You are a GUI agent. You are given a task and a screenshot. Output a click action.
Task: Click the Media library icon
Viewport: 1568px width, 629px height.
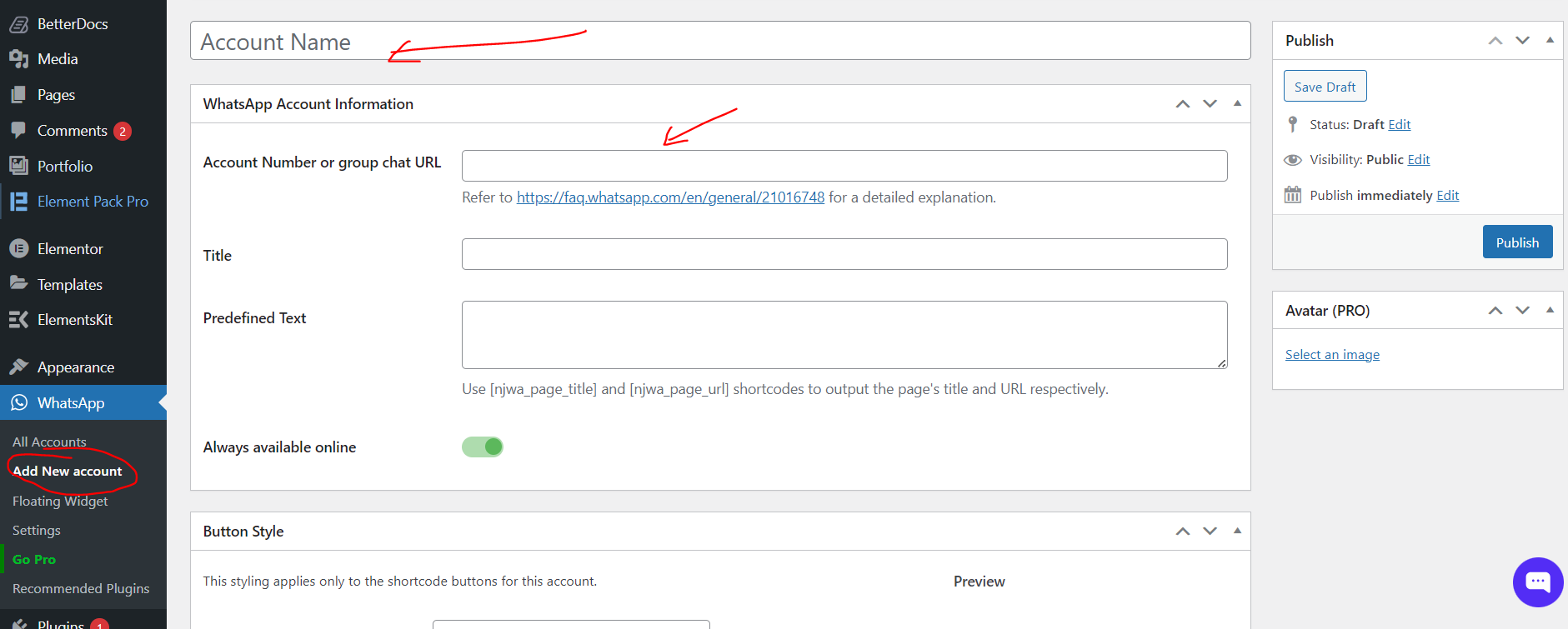(x=18, y=59)
